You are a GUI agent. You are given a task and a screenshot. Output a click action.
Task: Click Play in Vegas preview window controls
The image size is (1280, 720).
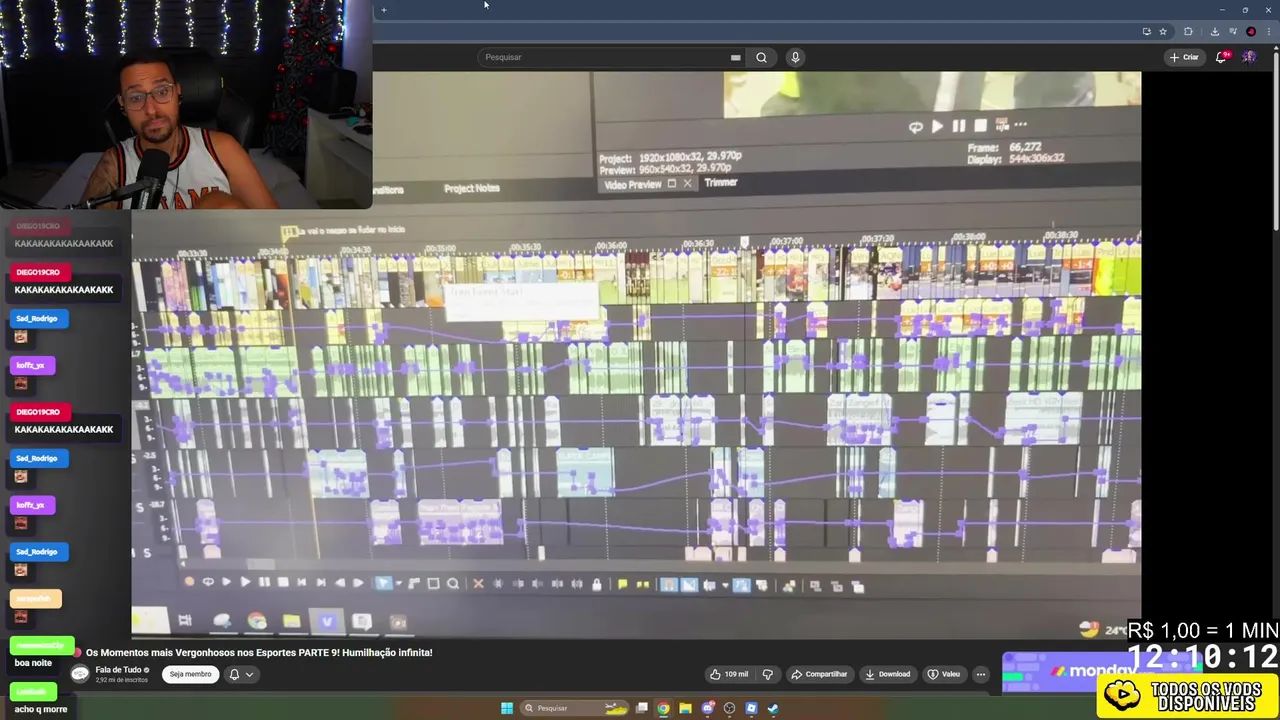point(937,126)
